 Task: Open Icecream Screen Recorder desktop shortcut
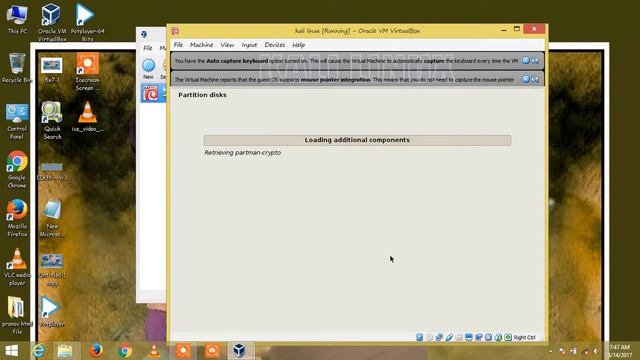(87, 72)
